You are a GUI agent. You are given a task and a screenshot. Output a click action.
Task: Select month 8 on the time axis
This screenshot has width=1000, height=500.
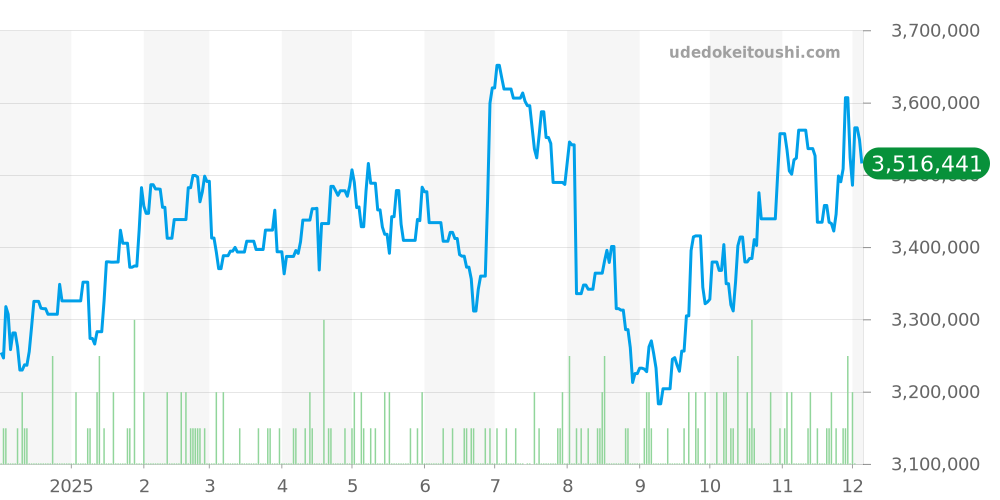(567, 486)
